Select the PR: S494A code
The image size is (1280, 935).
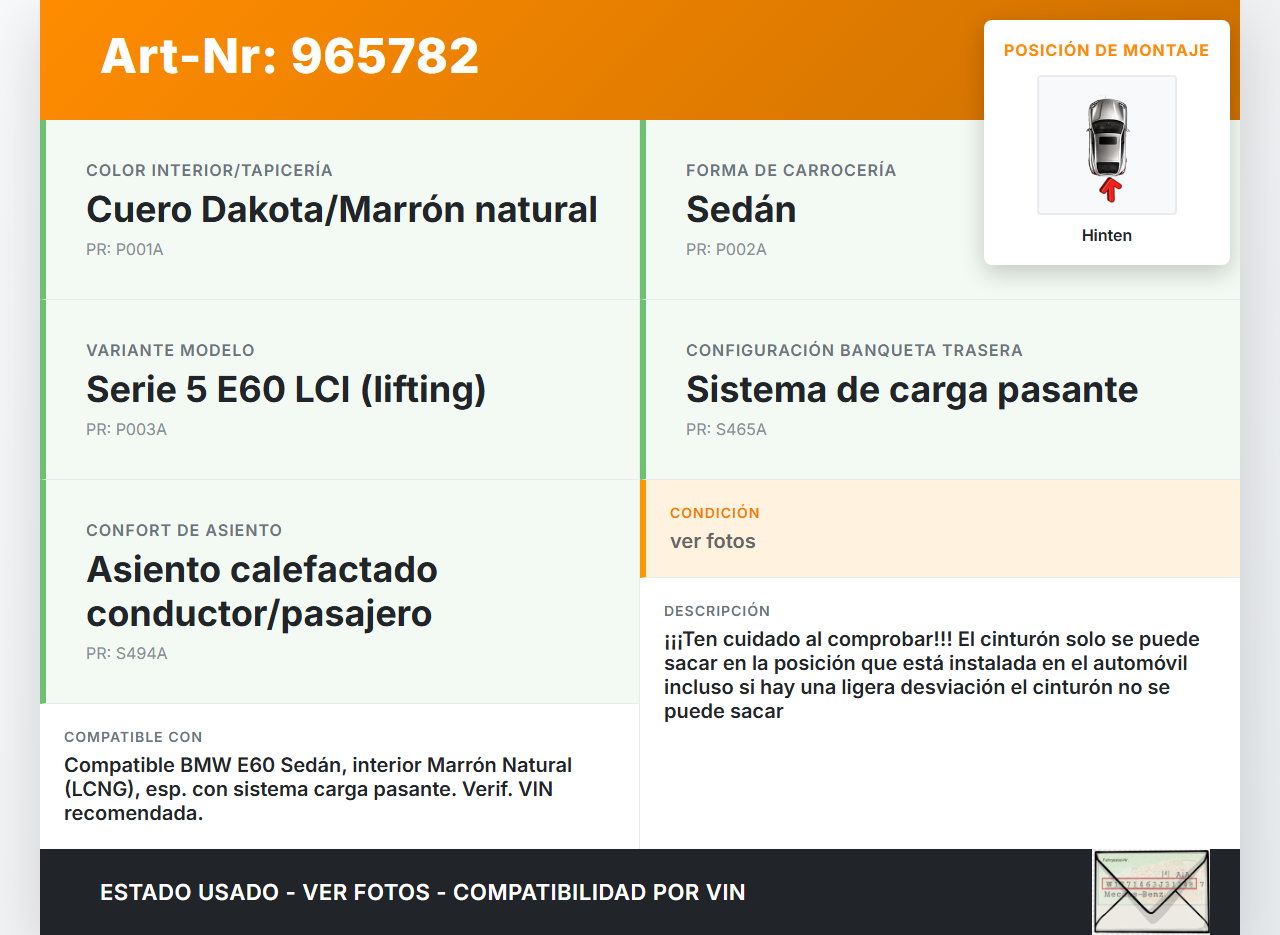click(126, 654)
